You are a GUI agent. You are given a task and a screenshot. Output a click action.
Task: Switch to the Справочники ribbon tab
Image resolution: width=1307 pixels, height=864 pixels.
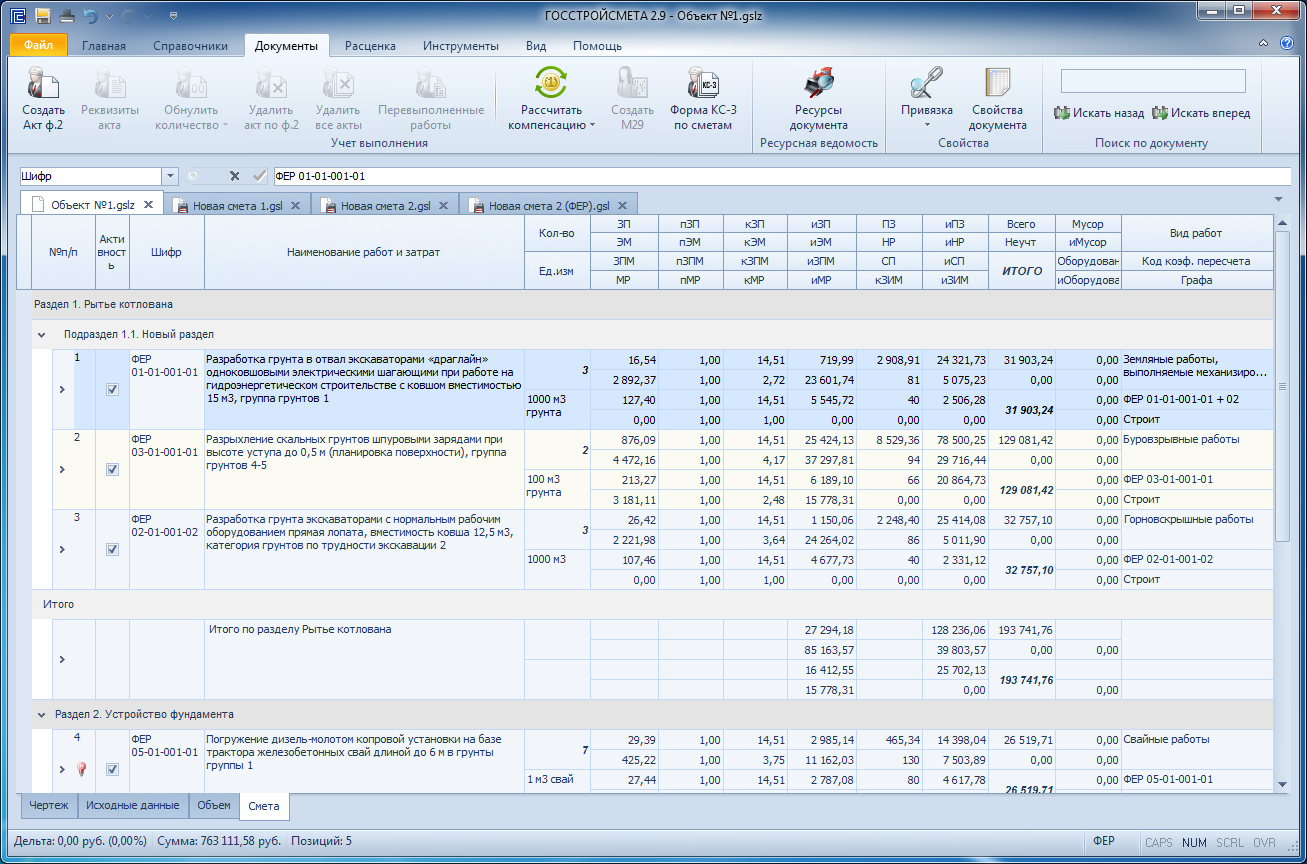click(190, 46)
